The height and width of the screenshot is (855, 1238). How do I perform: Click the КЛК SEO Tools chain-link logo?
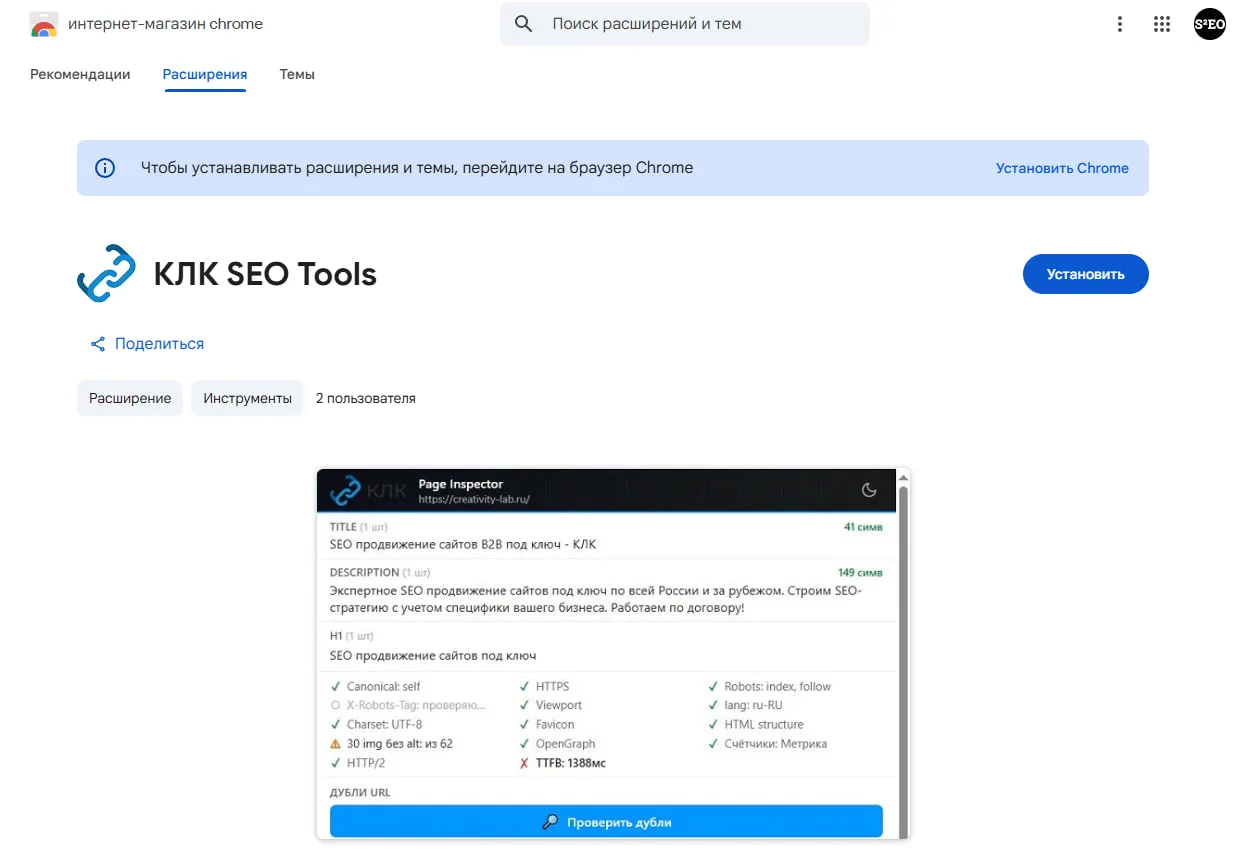click(x=106, y=273)
